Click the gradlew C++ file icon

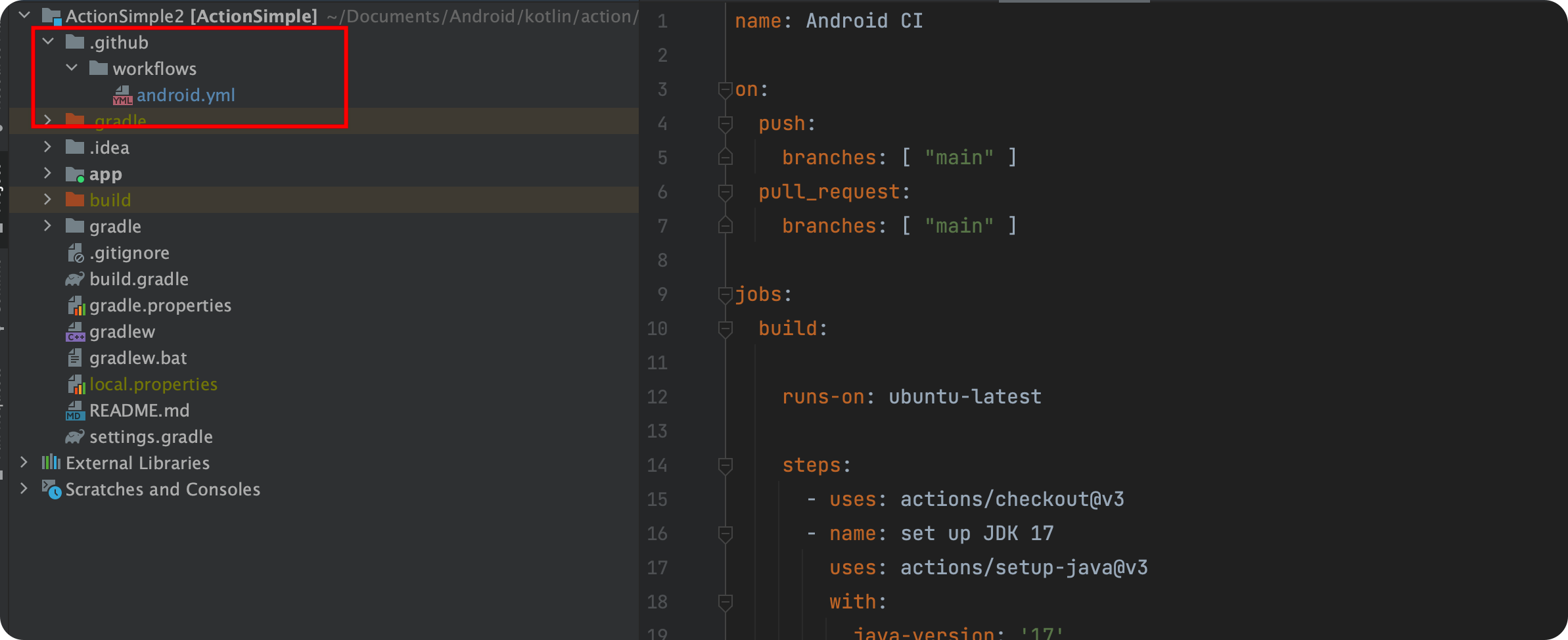pos(76,332)
